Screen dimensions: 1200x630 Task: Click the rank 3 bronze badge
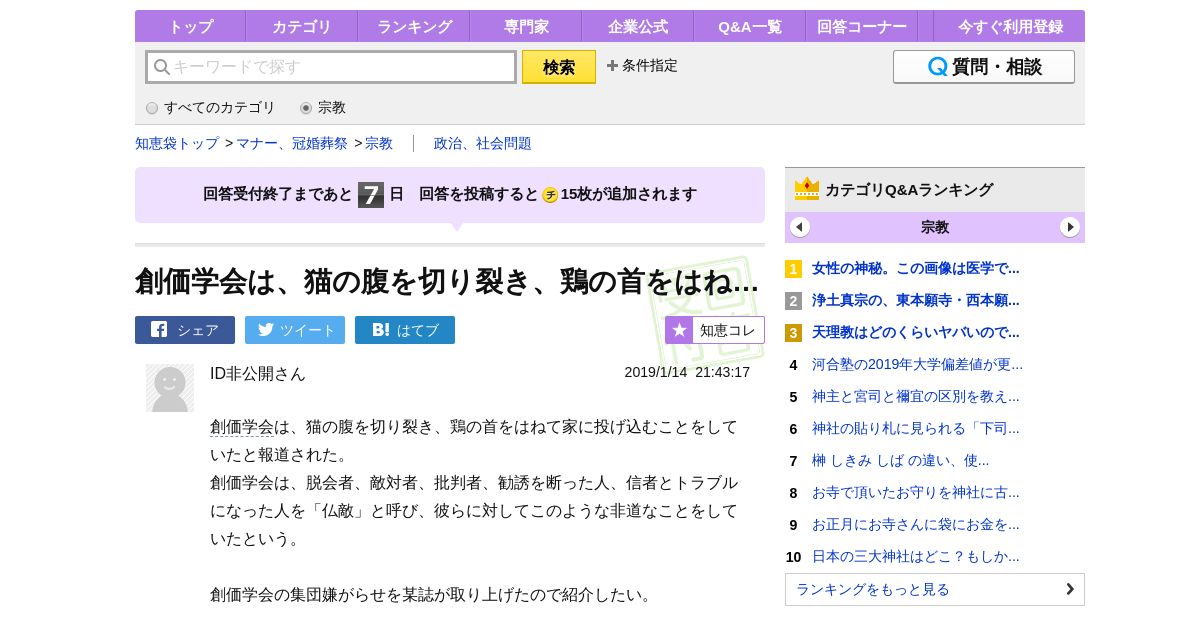[793, 333]
